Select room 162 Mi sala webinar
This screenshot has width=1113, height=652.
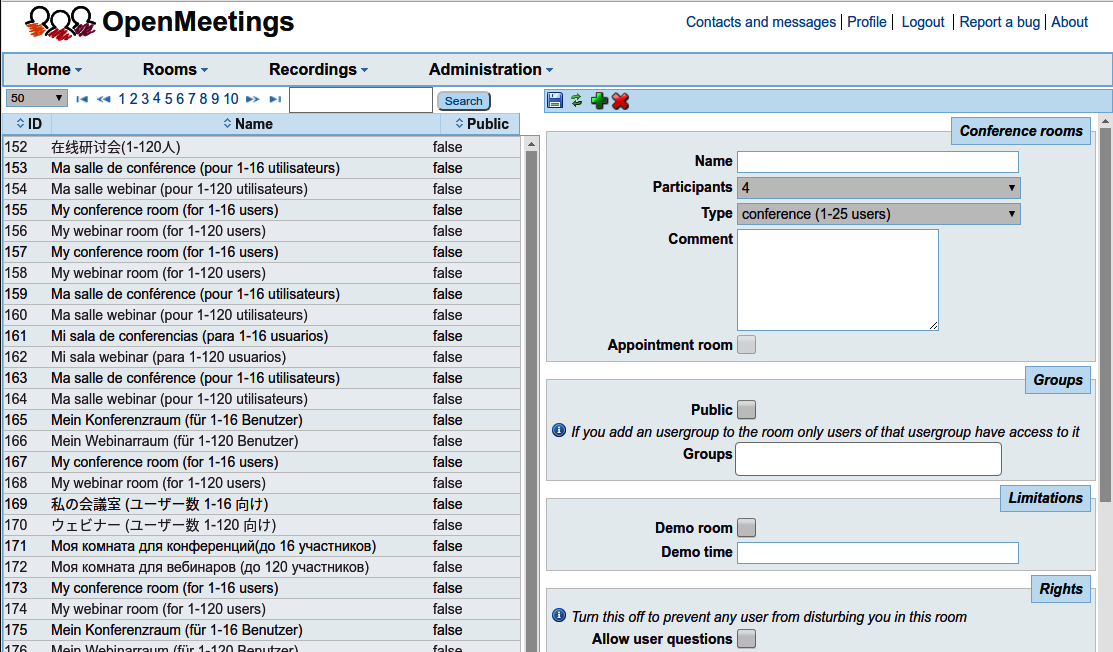coord(261,357)
